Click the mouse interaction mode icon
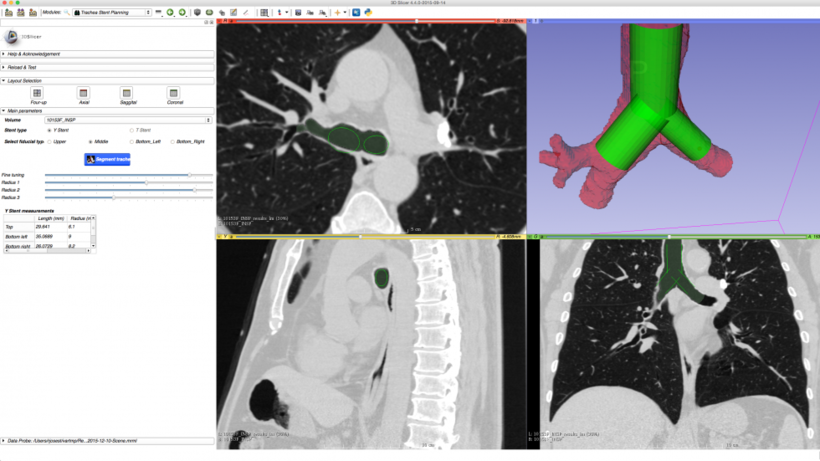This screenshot has width=820, height=461. pyautogui.click(x=279, y=12)
